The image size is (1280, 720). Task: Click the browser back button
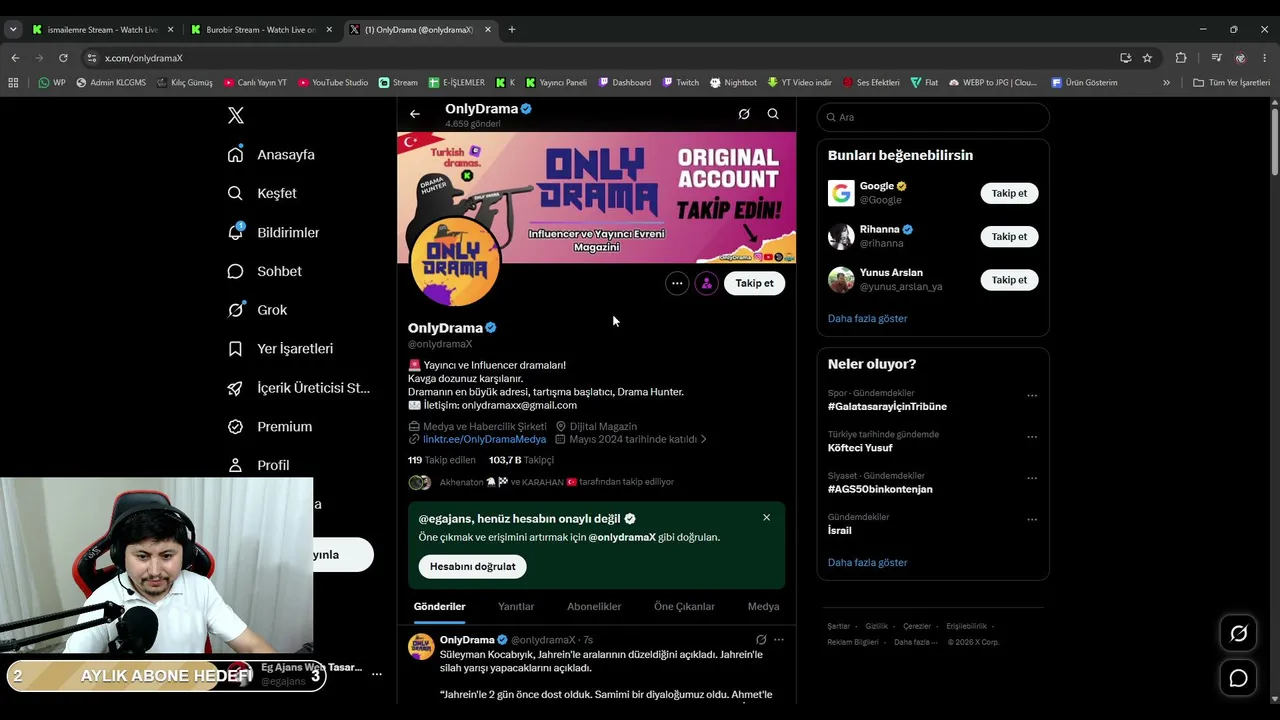coord(15,58)
